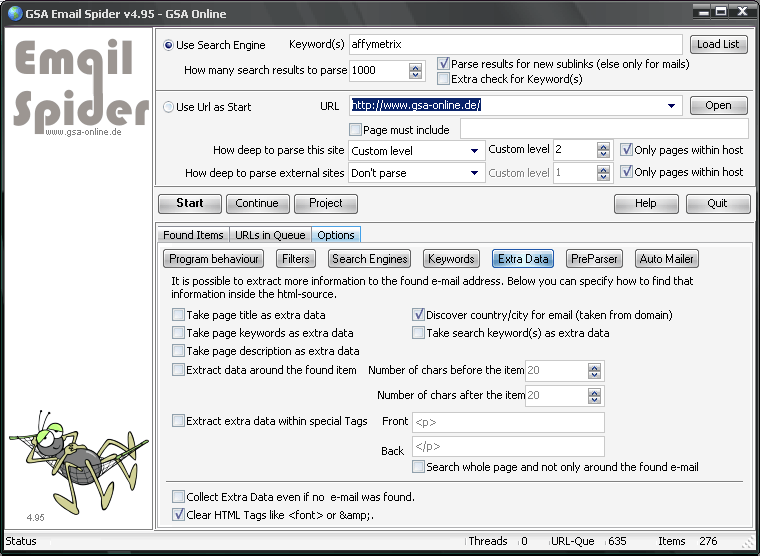Image resolution: width=760 pixels, height=556 pixels.
Task: Click the Quit button
Action: 717,204
